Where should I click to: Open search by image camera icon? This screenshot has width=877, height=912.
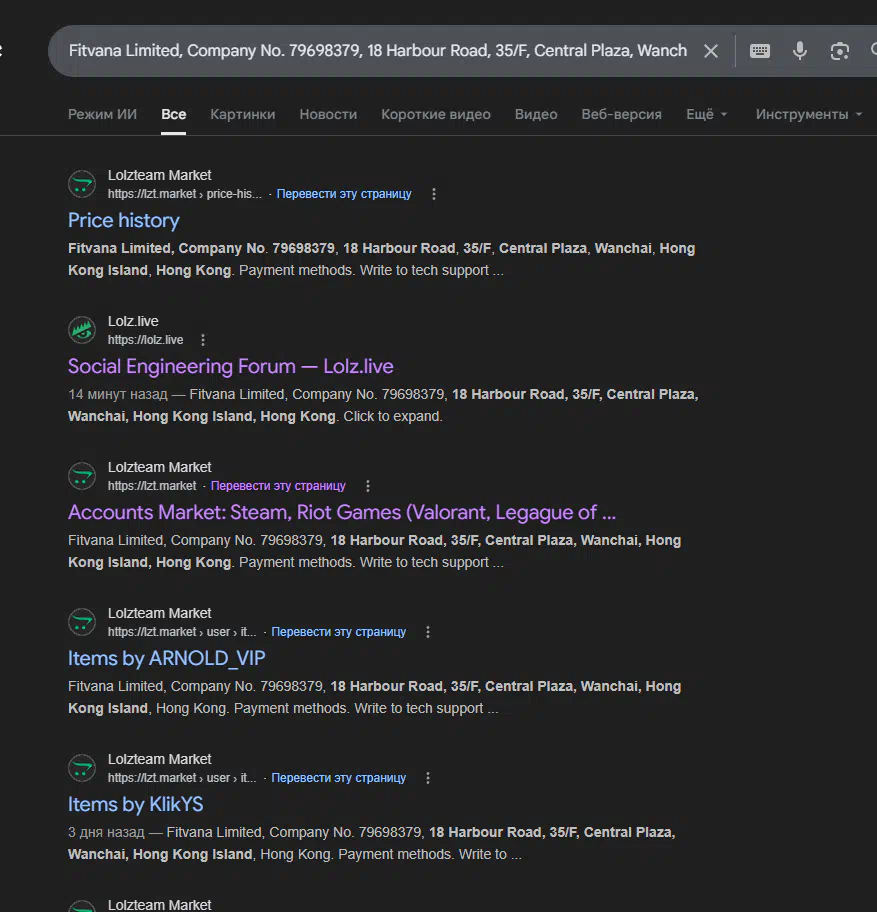(x=839, y=51)
